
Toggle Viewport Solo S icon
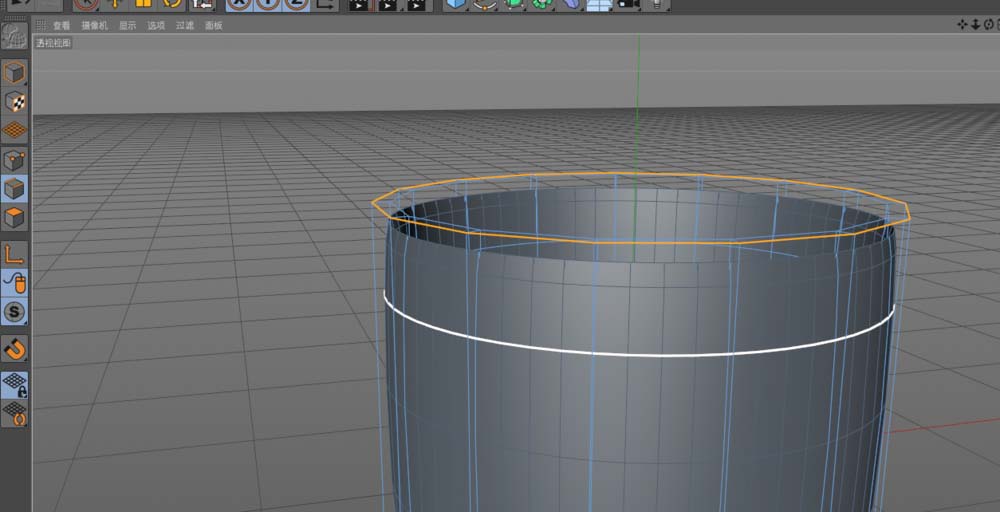(x=14, y=312)
